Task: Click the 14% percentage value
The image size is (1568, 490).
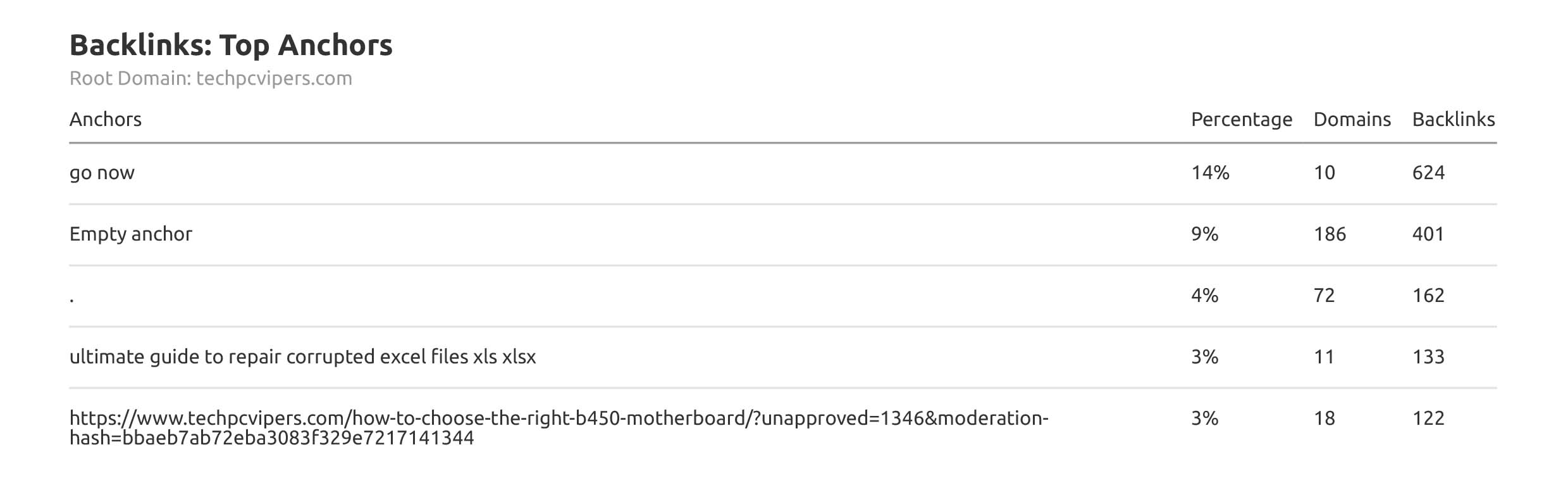Action: [1210, 173]
